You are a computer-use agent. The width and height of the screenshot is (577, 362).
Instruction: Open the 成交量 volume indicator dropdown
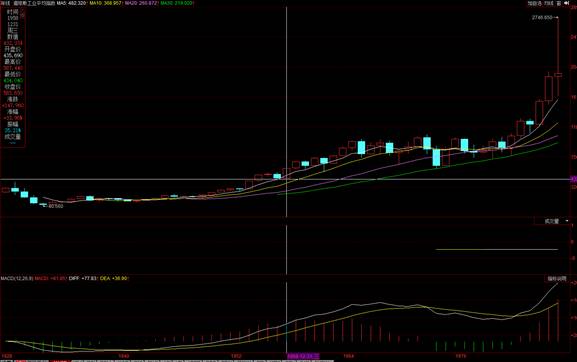coord(555,221)
